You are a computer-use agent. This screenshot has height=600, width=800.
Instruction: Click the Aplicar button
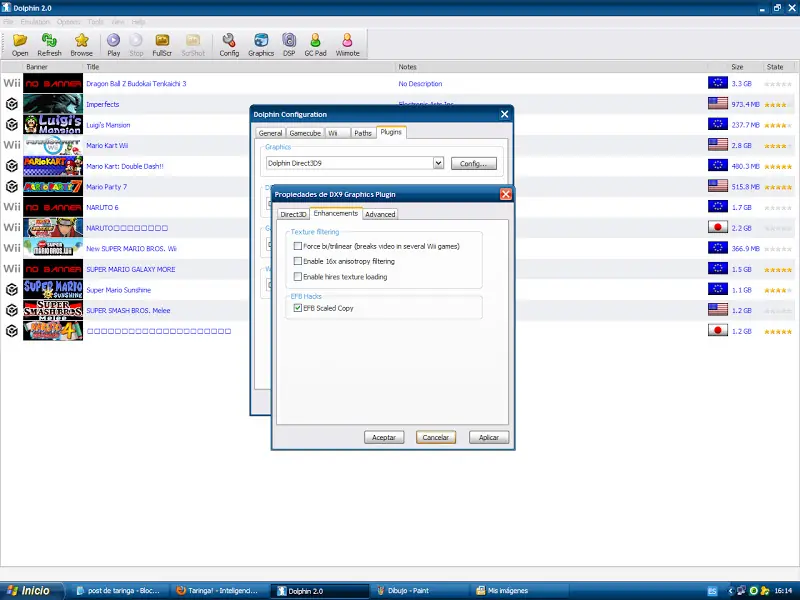(489, 437)
